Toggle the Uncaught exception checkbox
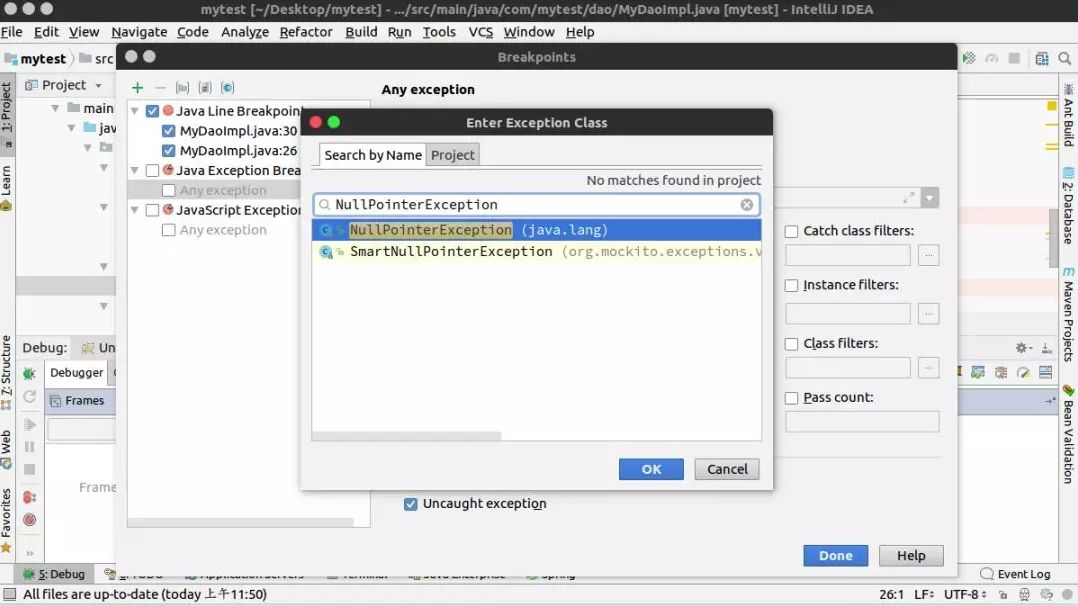1078x606 pixels. [410, 504]
